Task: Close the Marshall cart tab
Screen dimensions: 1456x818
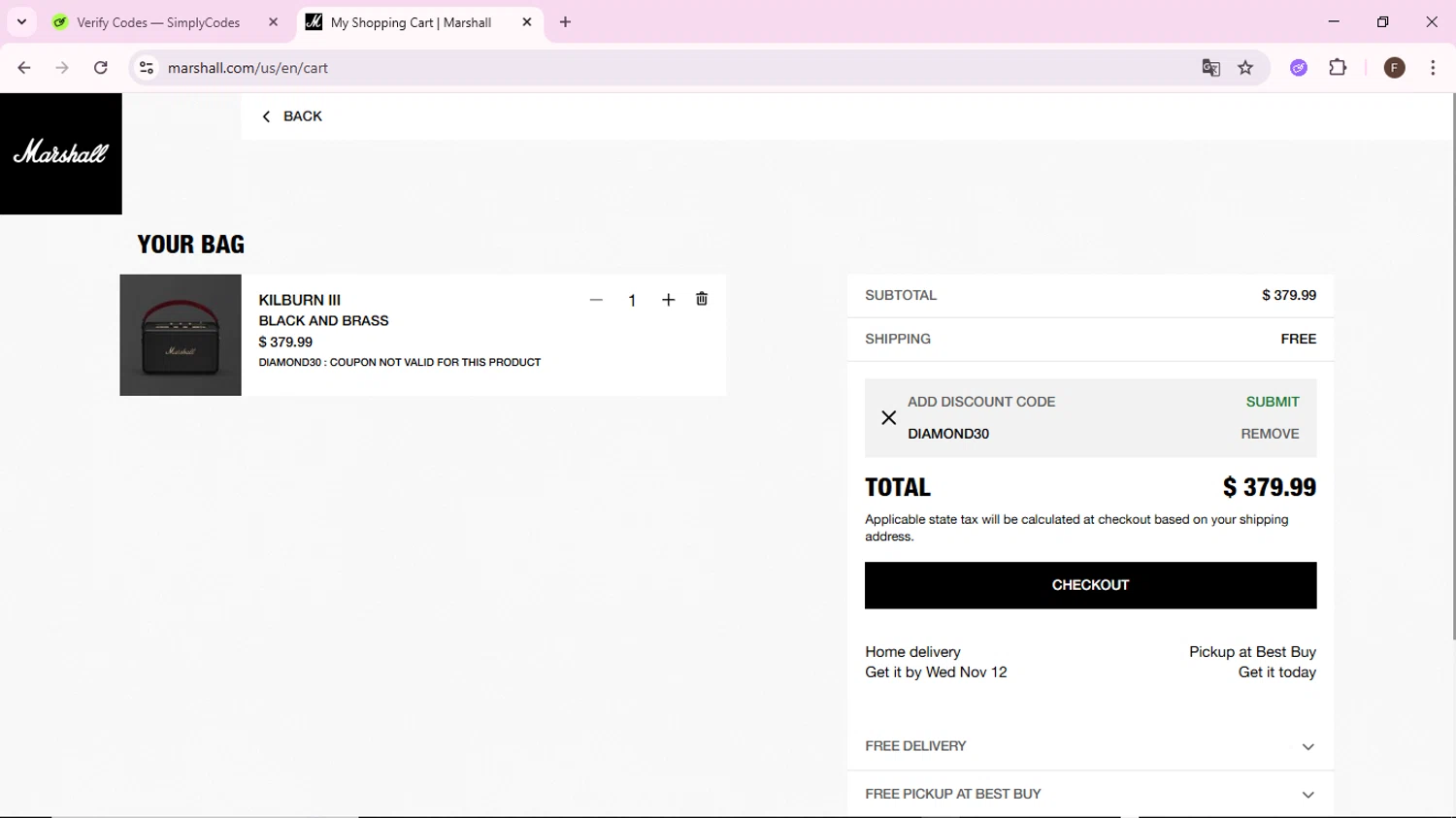Action: 527,22
